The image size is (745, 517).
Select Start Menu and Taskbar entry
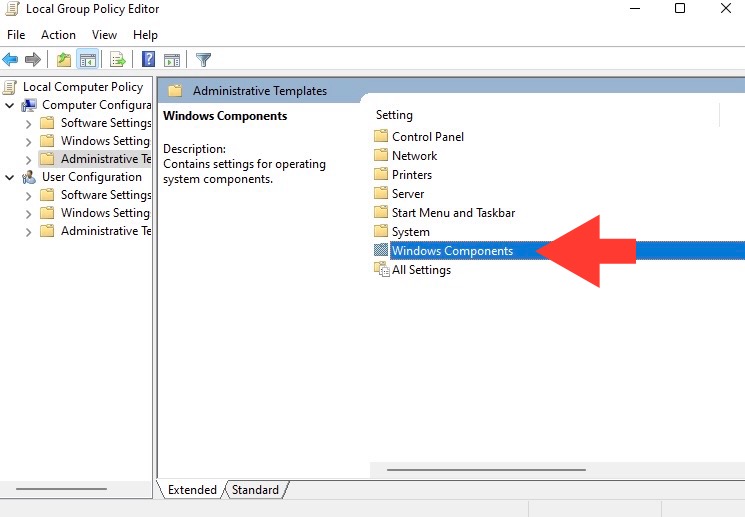pos(453,213)
